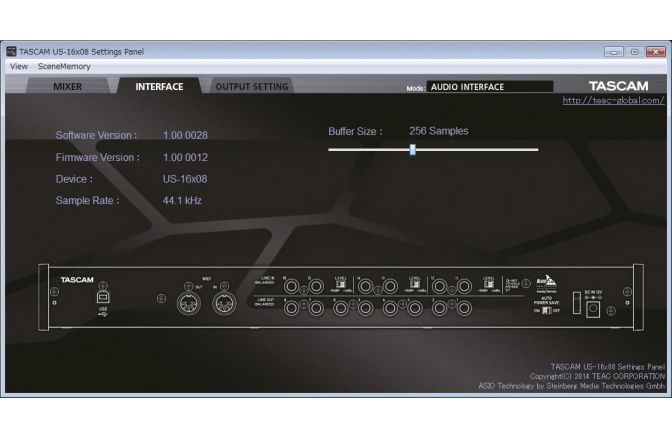Click the software version value 1.00 0028
The image size is (672, 440).
(x=185, y=135)
